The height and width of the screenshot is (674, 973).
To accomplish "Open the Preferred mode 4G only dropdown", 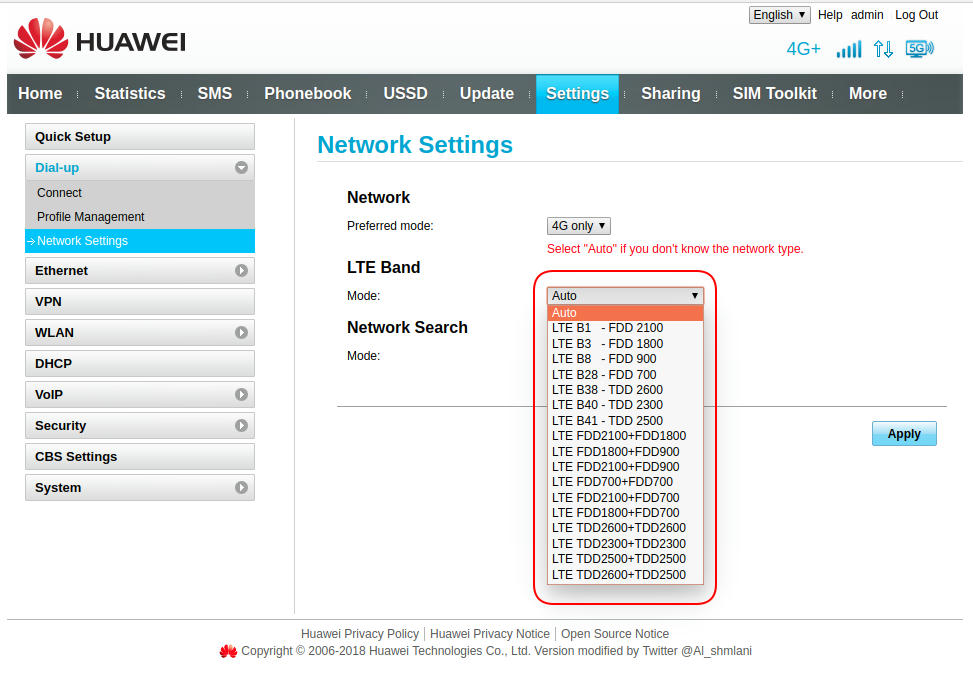I will (x=578, y=226).
